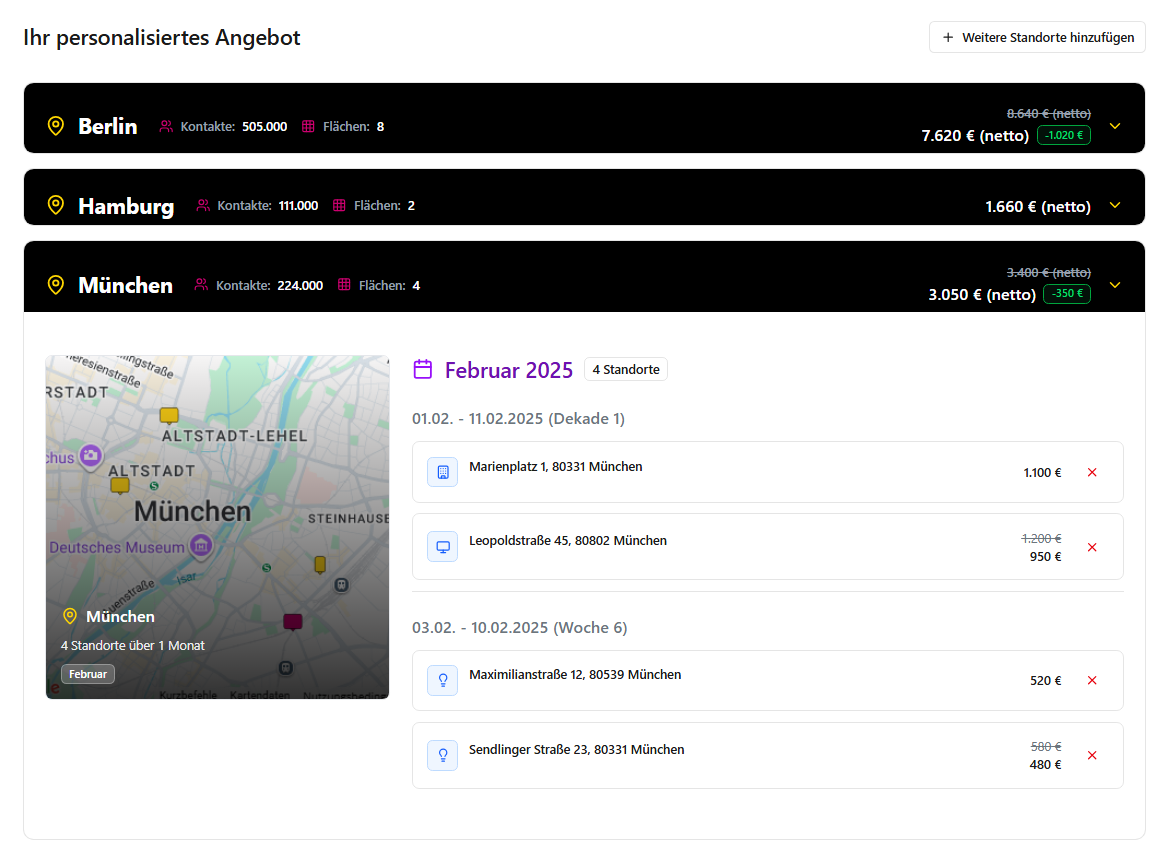
Task: Click Weitere Standorte hinzufügen button
Action: click(1037, 38)
